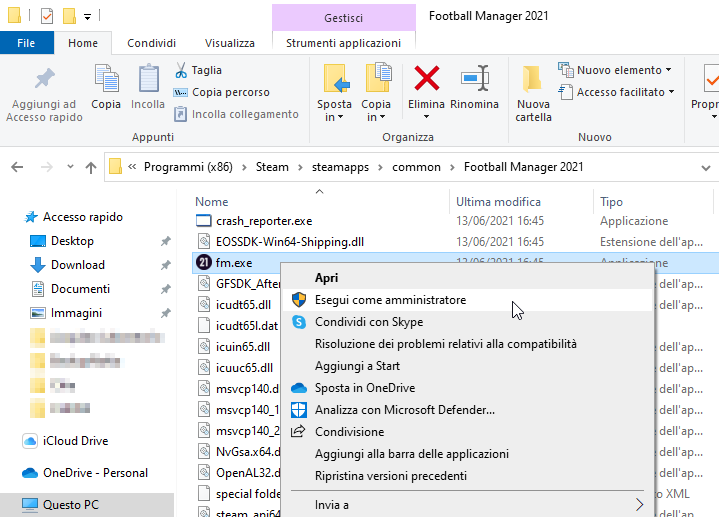Open OneDrive - Personal in sidebar
This screenshot has height=517, width=719.
pos(95,473)
